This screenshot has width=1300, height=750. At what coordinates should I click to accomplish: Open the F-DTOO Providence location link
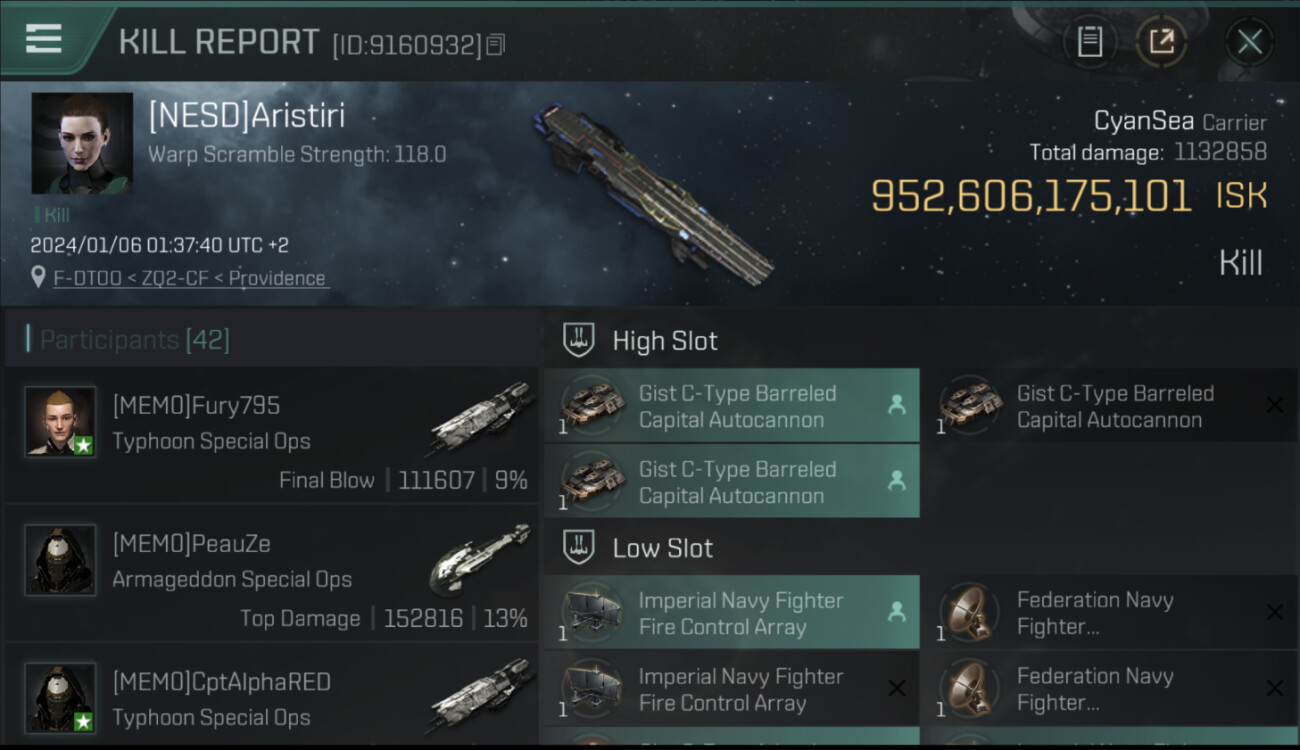pyautogui.click(x=190, y=278)
